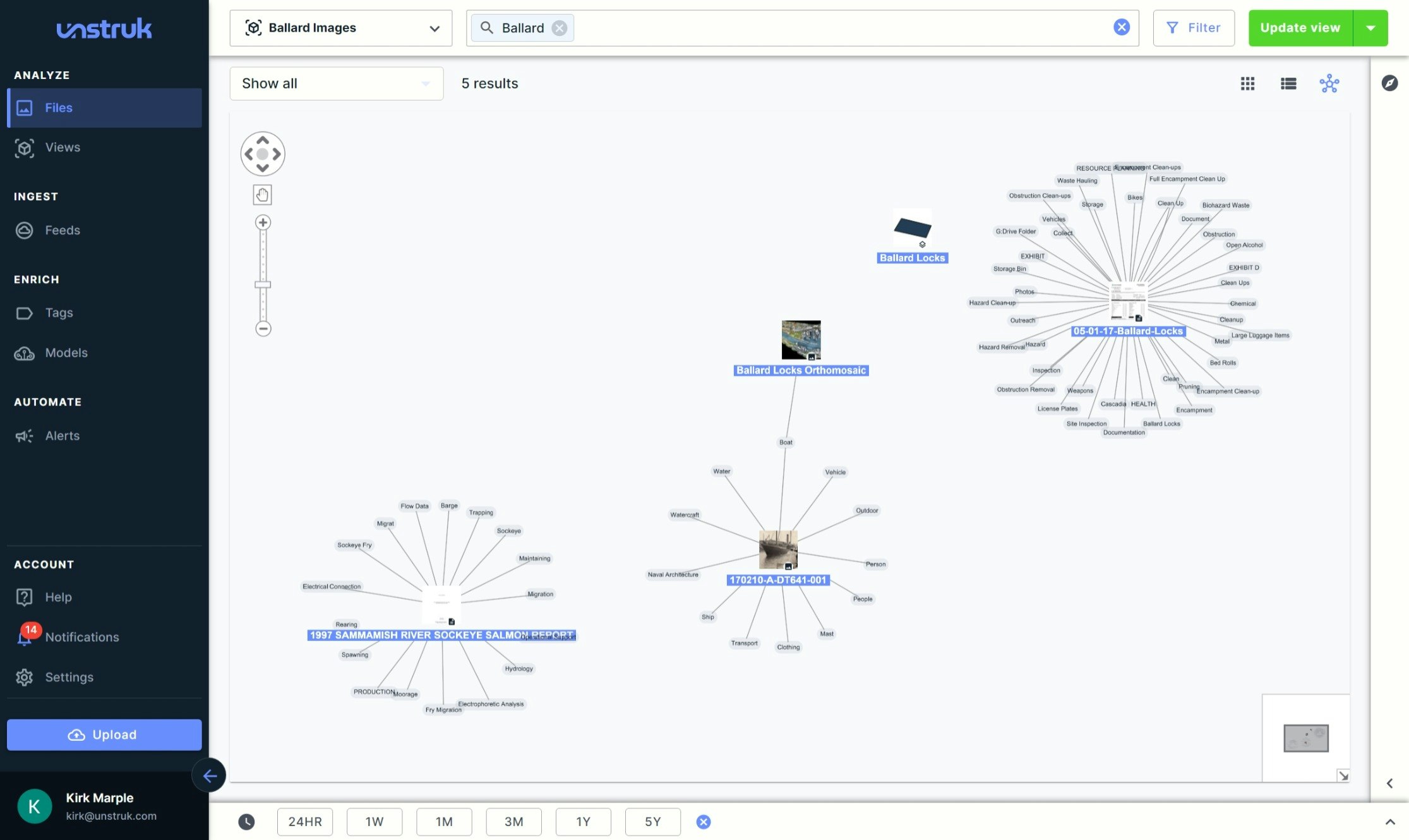Click the Encampment Clean-up tag node

tap(1228, 392)
